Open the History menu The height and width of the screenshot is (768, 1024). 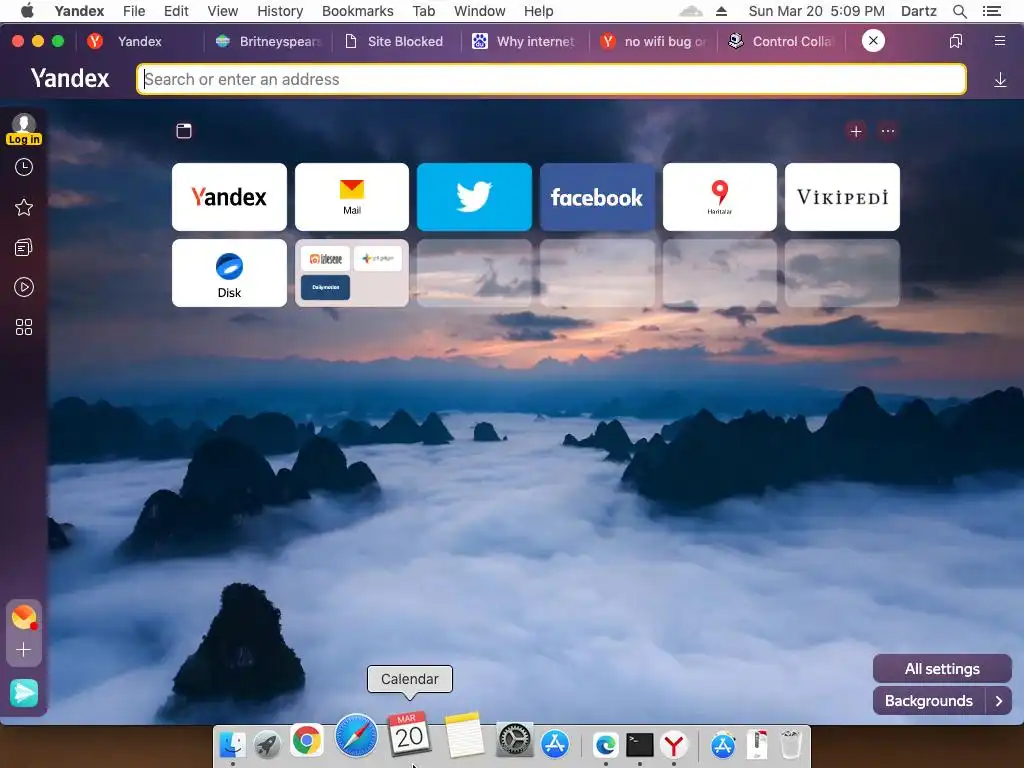[280, 11]
